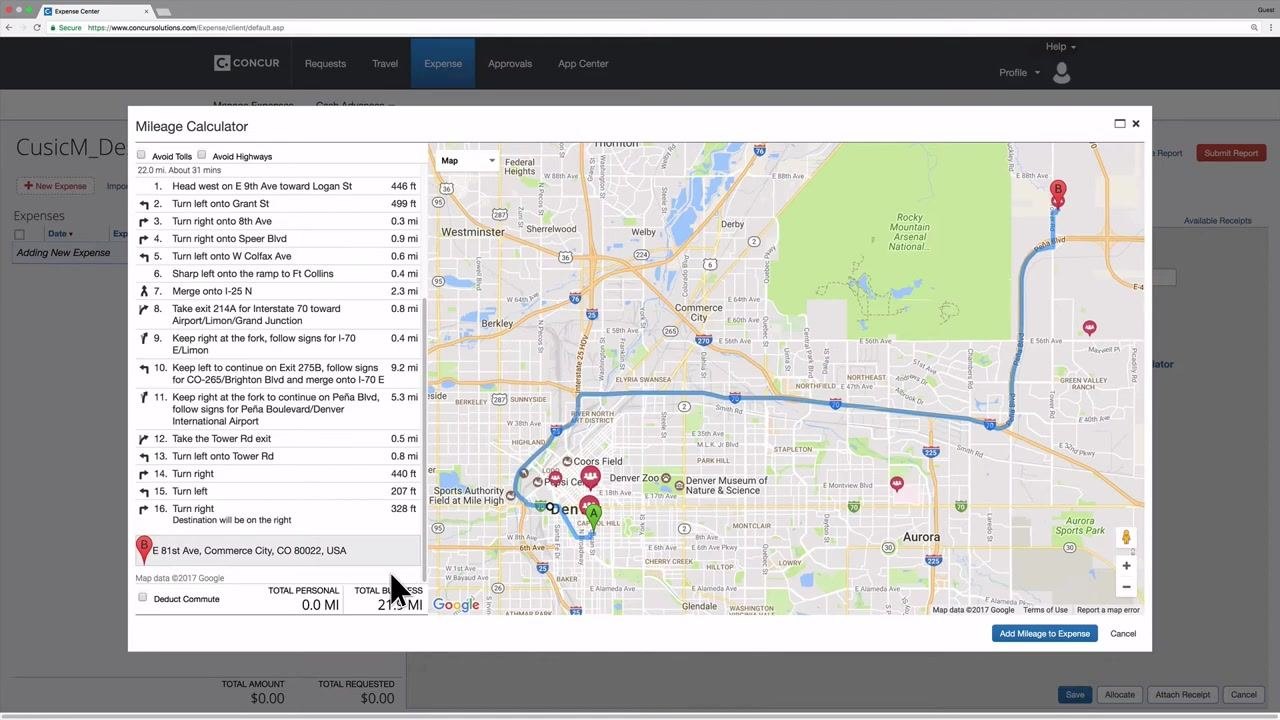
Task: Select the Expense Center browser tab
Action: 96,11
